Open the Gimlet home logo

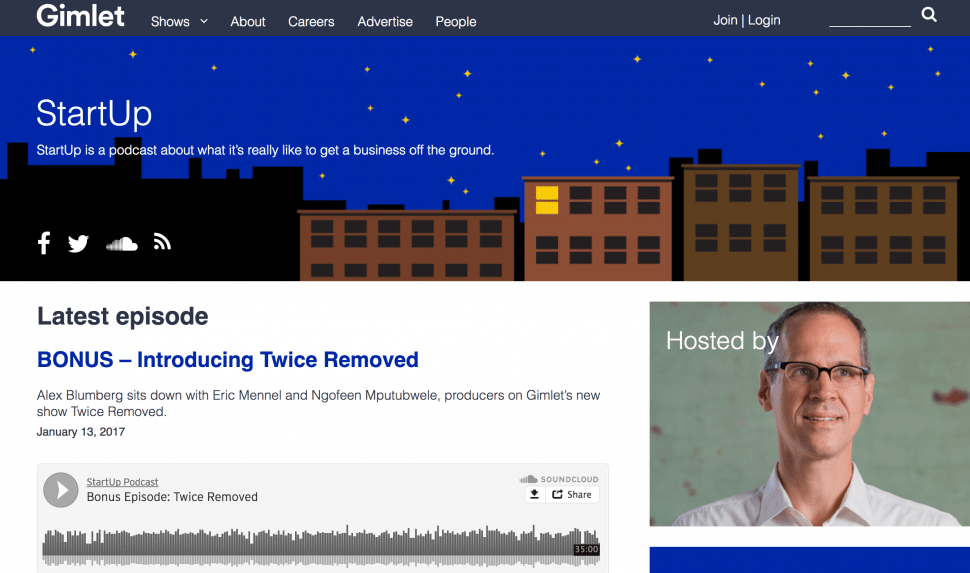click(x=80, y=16)
